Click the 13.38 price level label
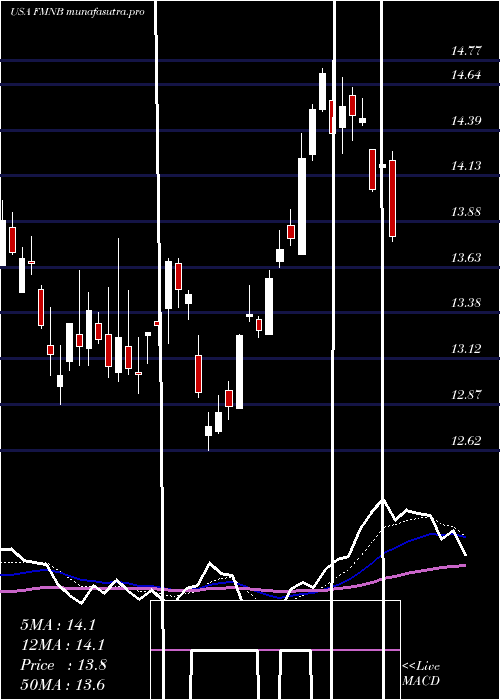 pos(466,303)
